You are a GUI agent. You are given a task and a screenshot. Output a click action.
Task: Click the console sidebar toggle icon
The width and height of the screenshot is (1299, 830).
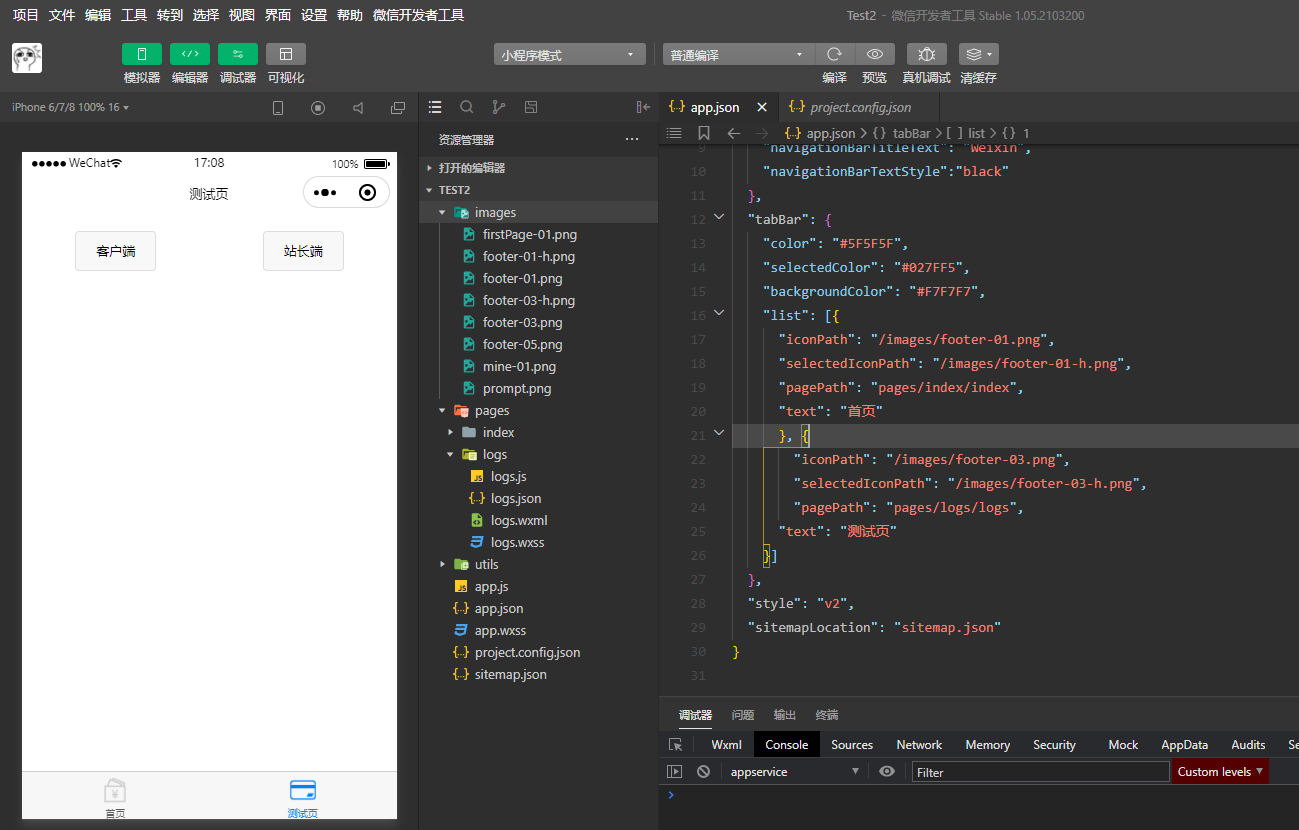coord(675,772)
